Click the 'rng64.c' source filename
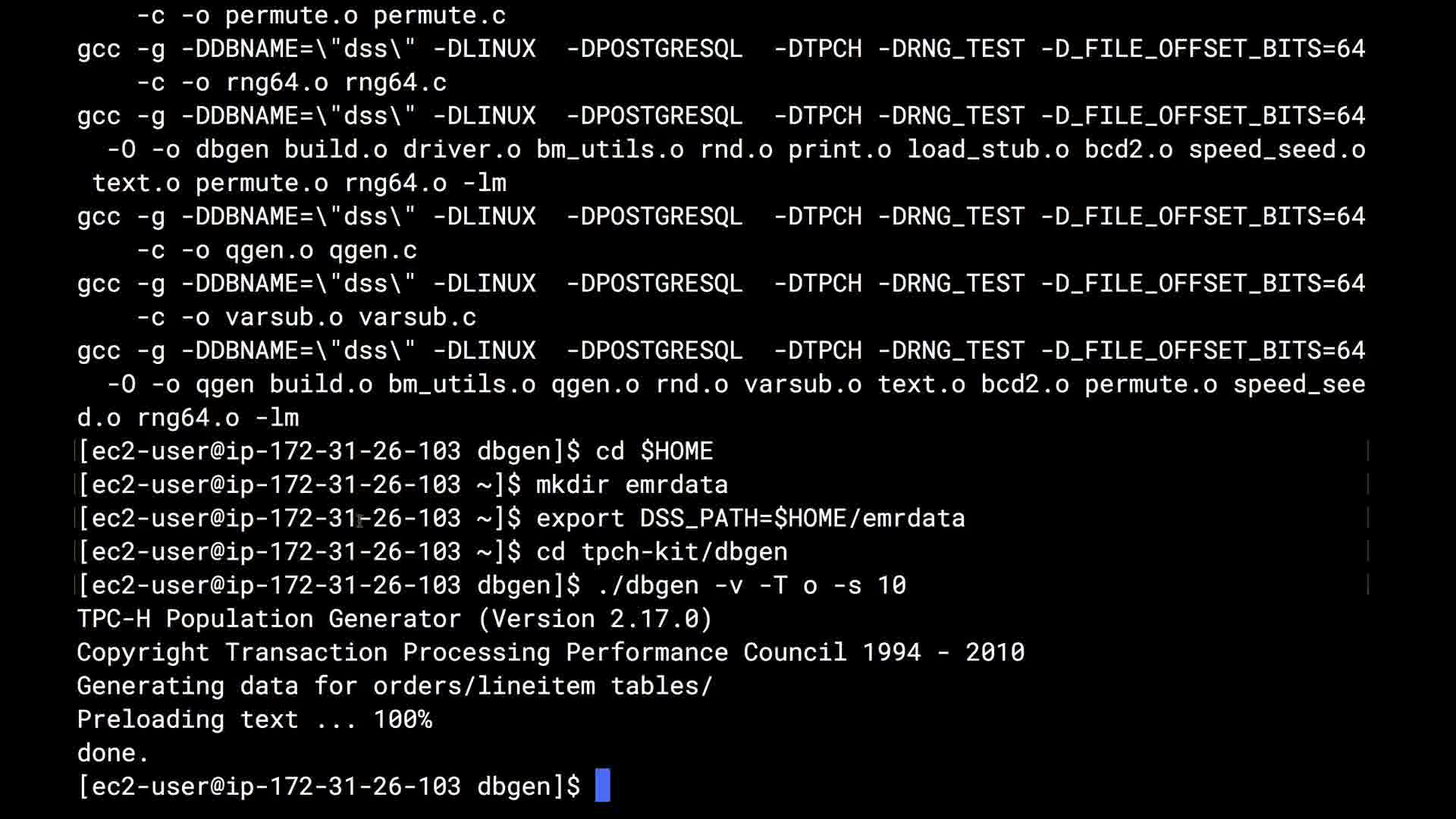1456x819 pixels. [x=395, y=82]
